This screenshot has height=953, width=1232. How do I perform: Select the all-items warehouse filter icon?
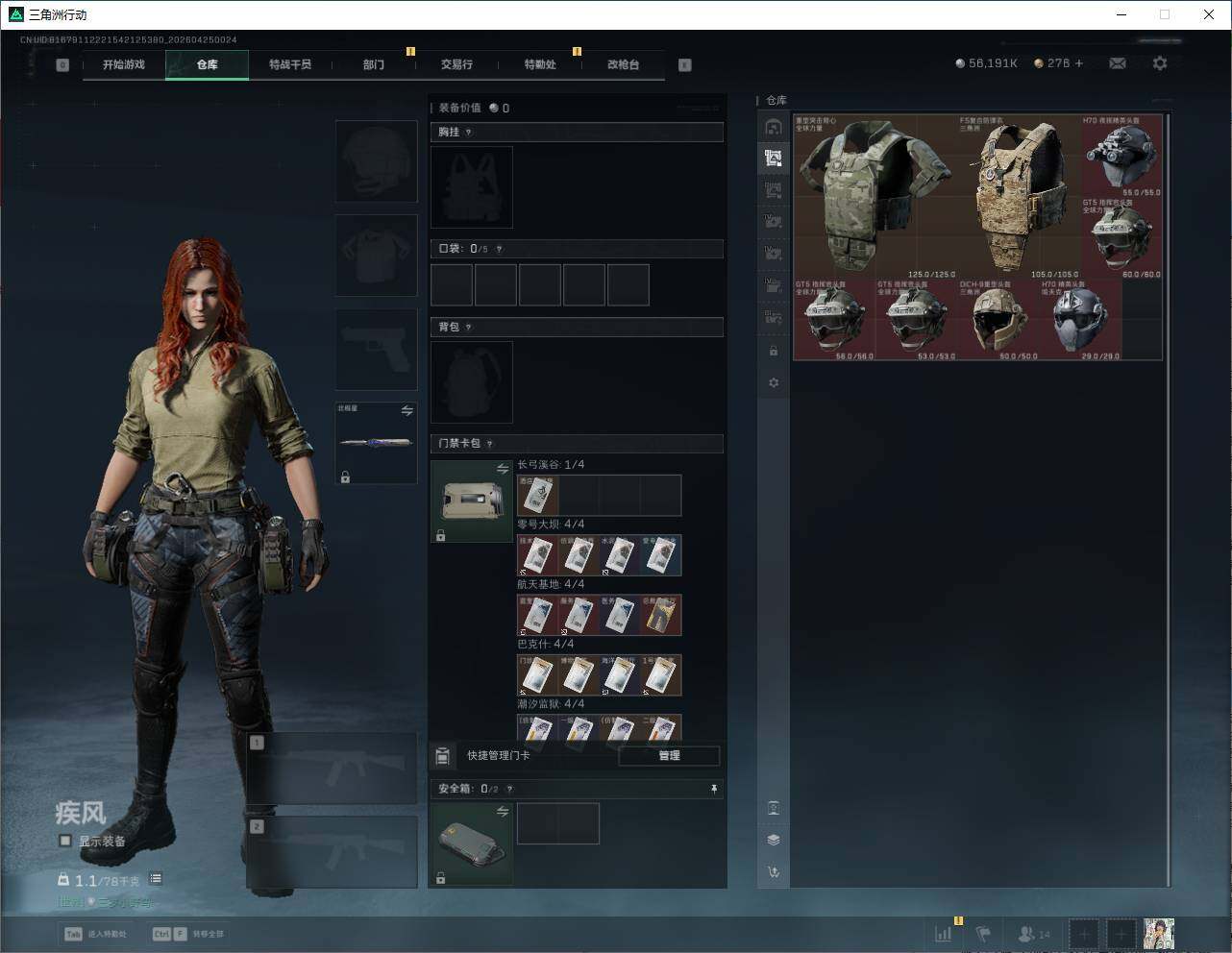(774, 127)
